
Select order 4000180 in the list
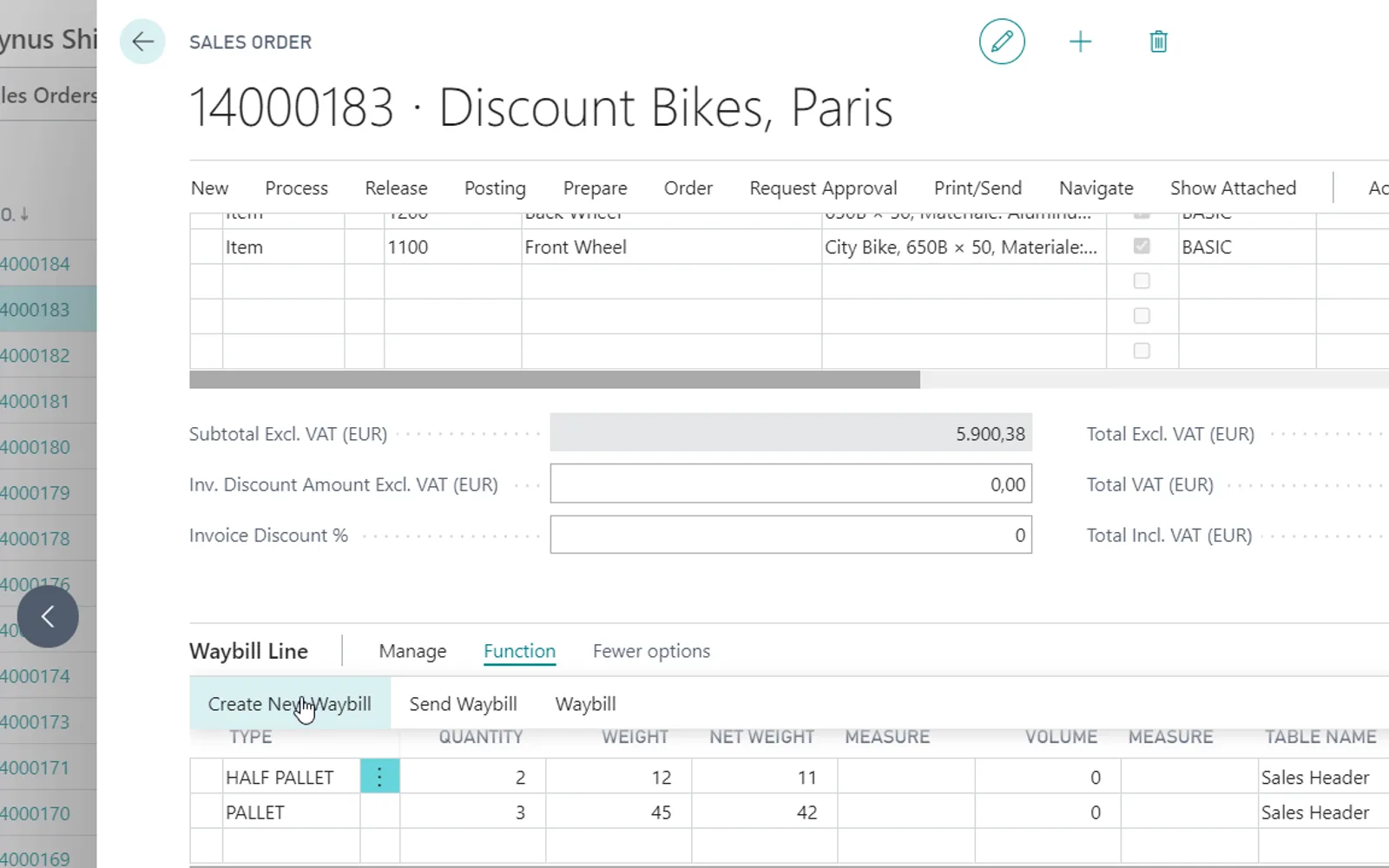pyautogui.click(x=35, y=448)
